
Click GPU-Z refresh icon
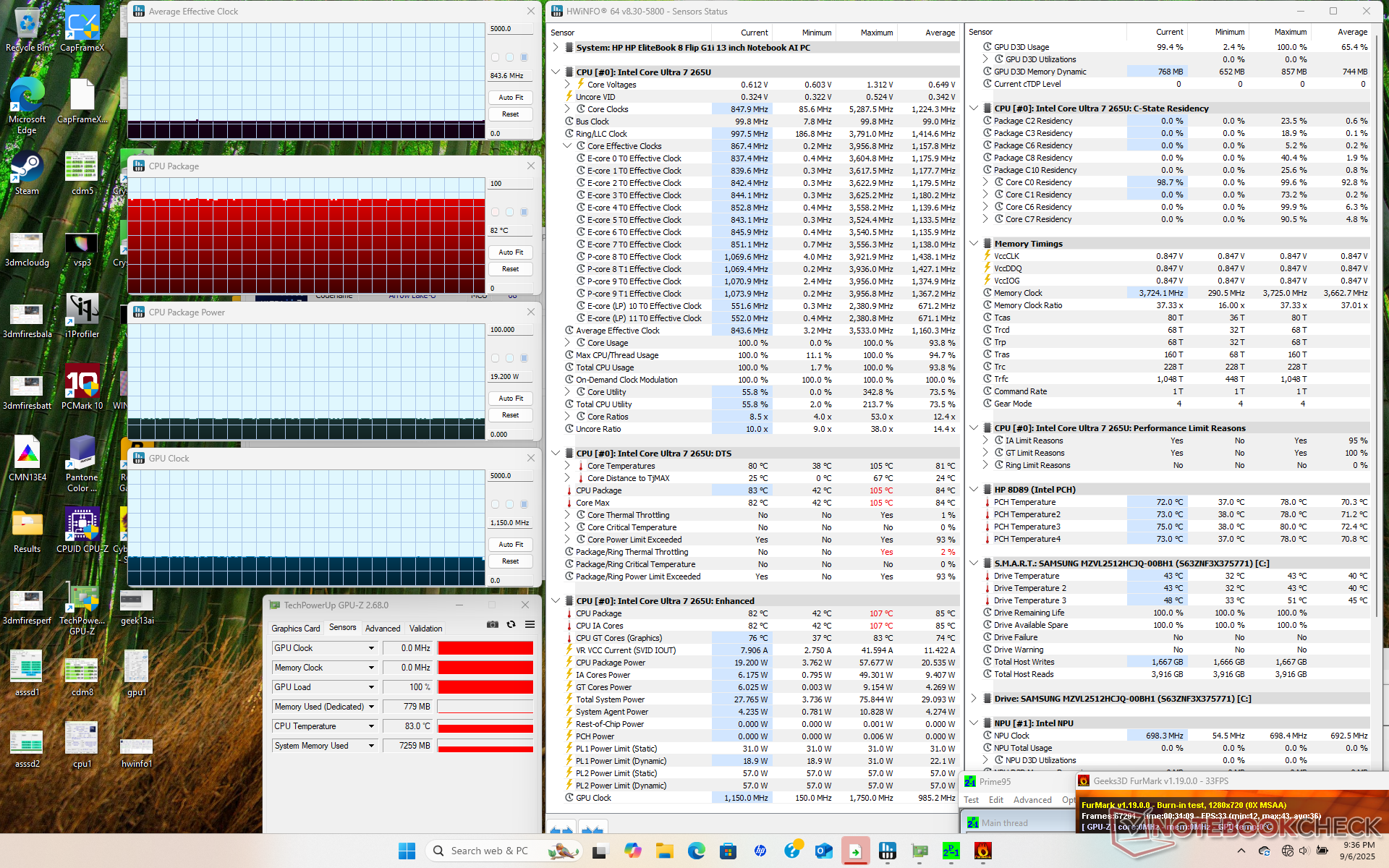(511, 624)
